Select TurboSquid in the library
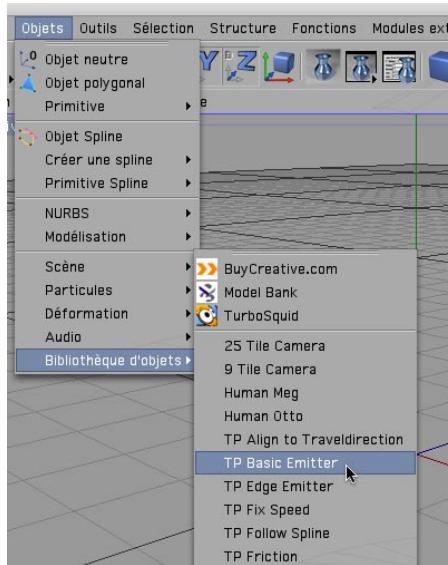Image resolution: width=448 pixels, height=565 pixels. pyautogui.click(x=306, y=316)
